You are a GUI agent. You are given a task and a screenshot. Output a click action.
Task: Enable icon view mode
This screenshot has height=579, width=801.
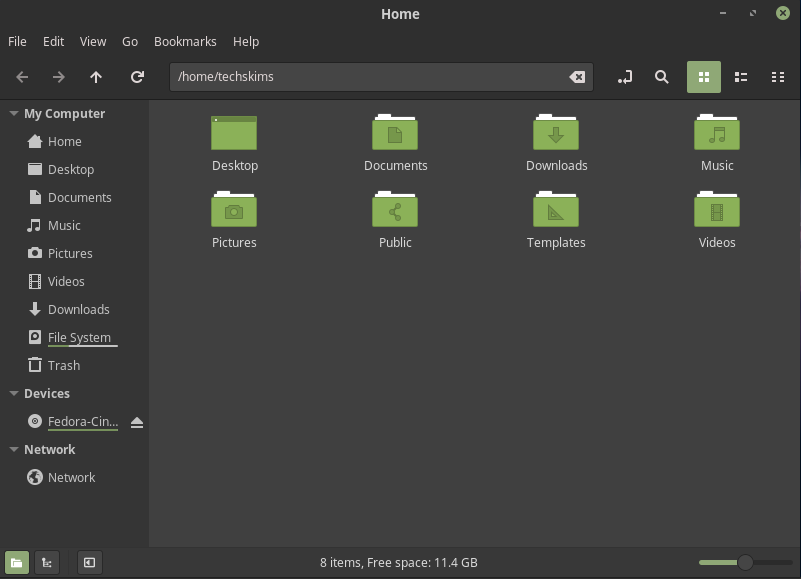coord(703,77)
